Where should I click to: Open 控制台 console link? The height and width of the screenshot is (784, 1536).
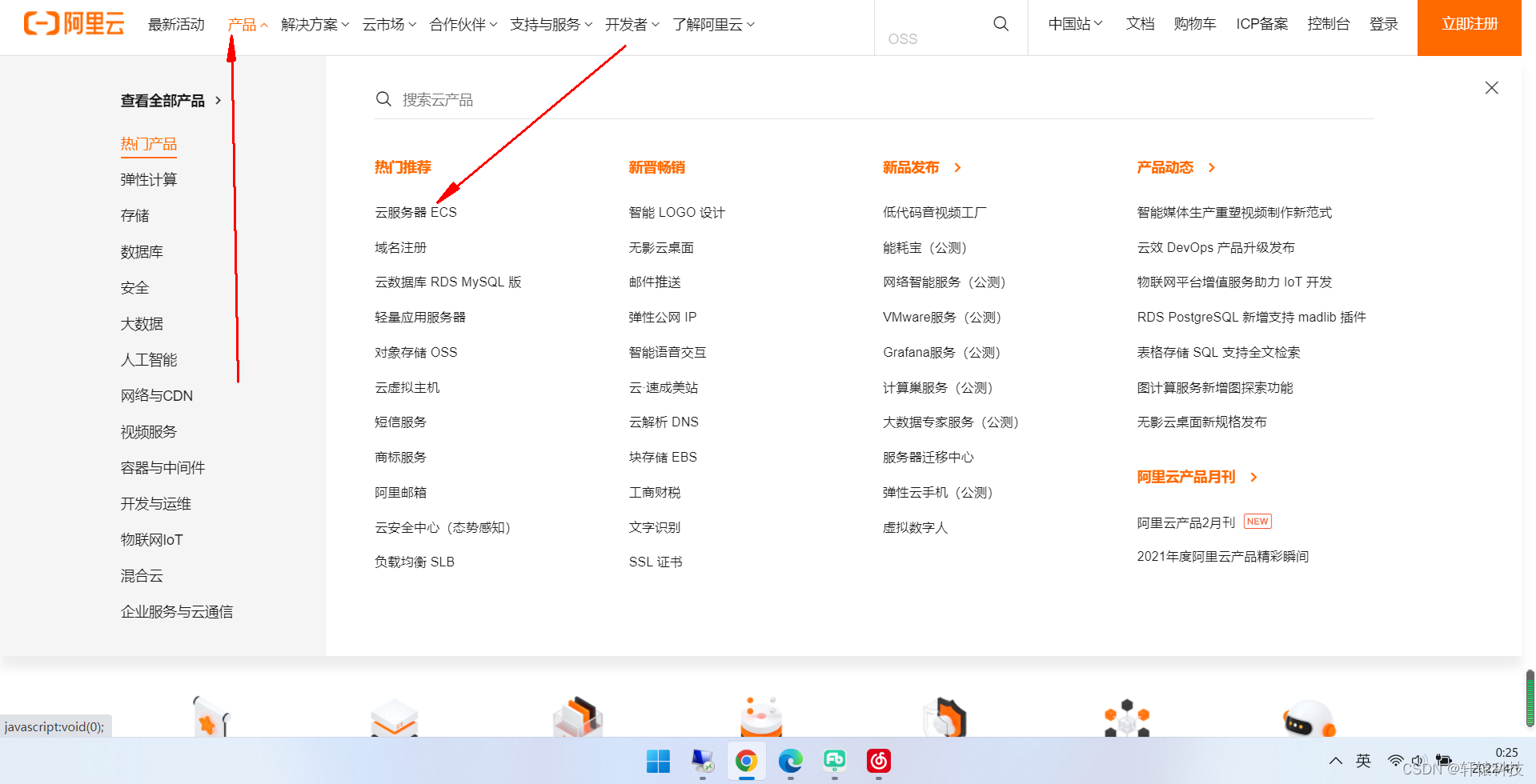pyautogui.click(x=1329, y=24)
